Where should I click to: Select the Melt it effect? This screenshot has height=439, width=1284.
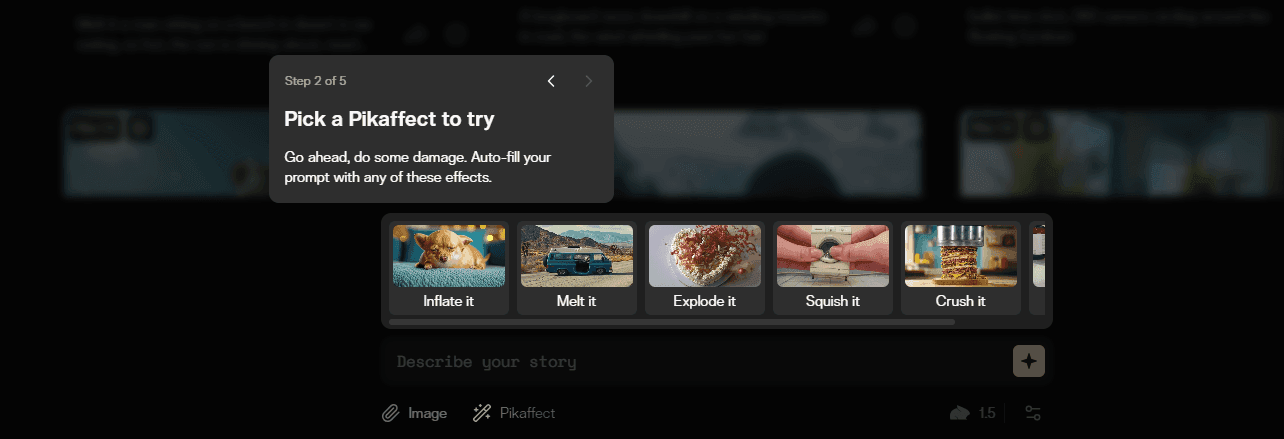coord(577,268)
